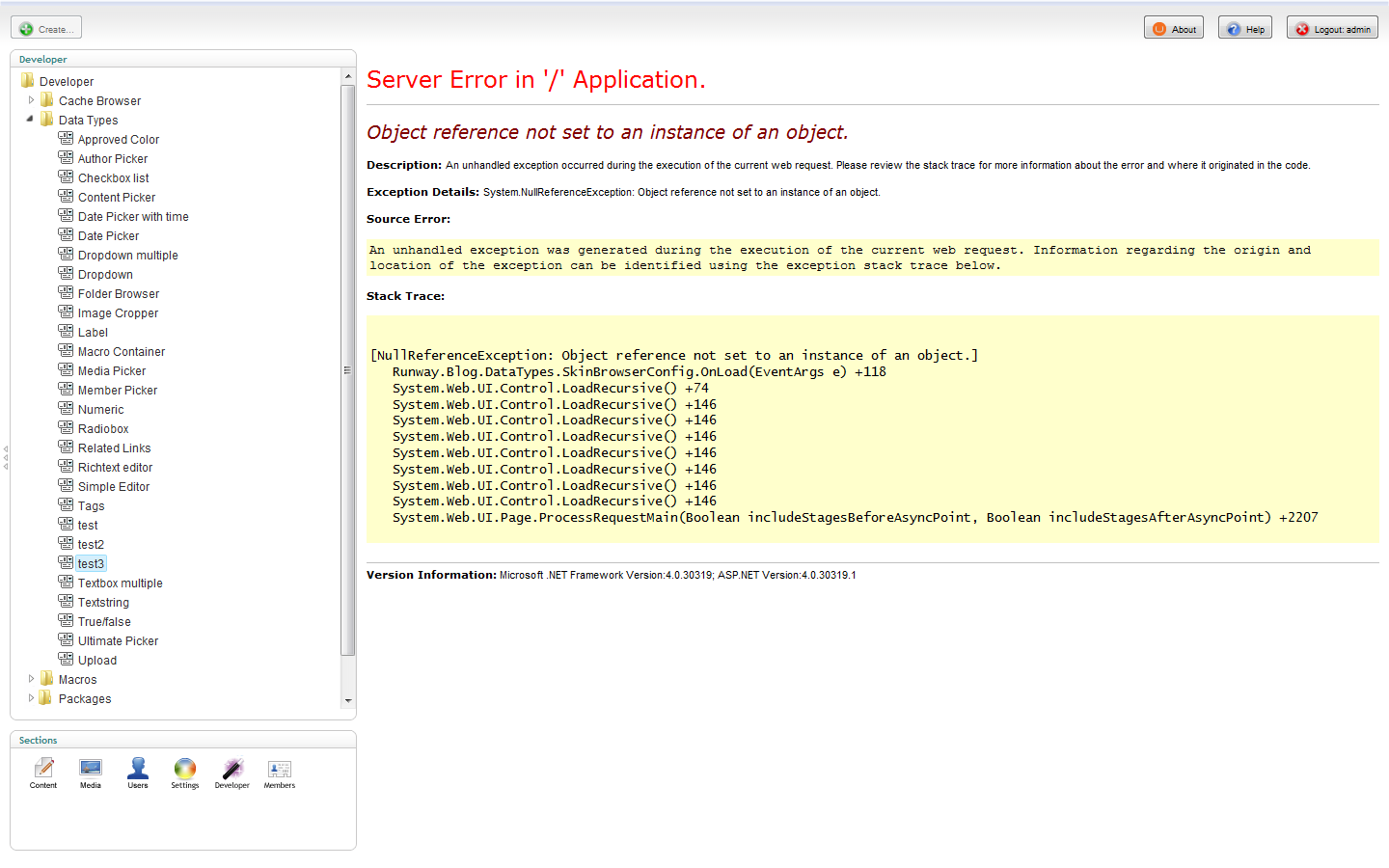Expand the Packages tree node

pos(31,698)
